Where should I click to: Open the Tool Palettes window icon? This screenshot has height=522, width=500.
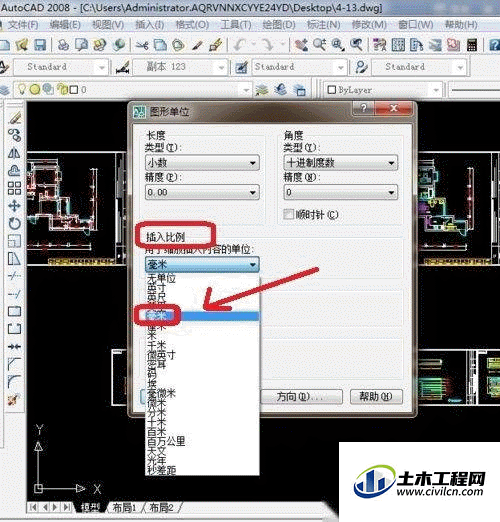pyautogui.click(x=417, y=45)
